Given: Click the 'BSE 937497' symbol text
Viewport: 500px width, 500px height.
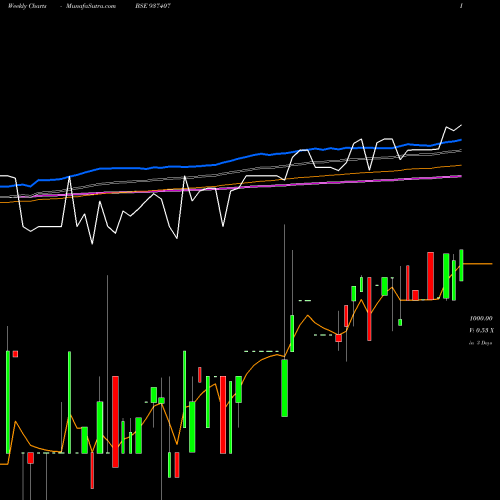Looking at the screenshot, I should [153, 6].
